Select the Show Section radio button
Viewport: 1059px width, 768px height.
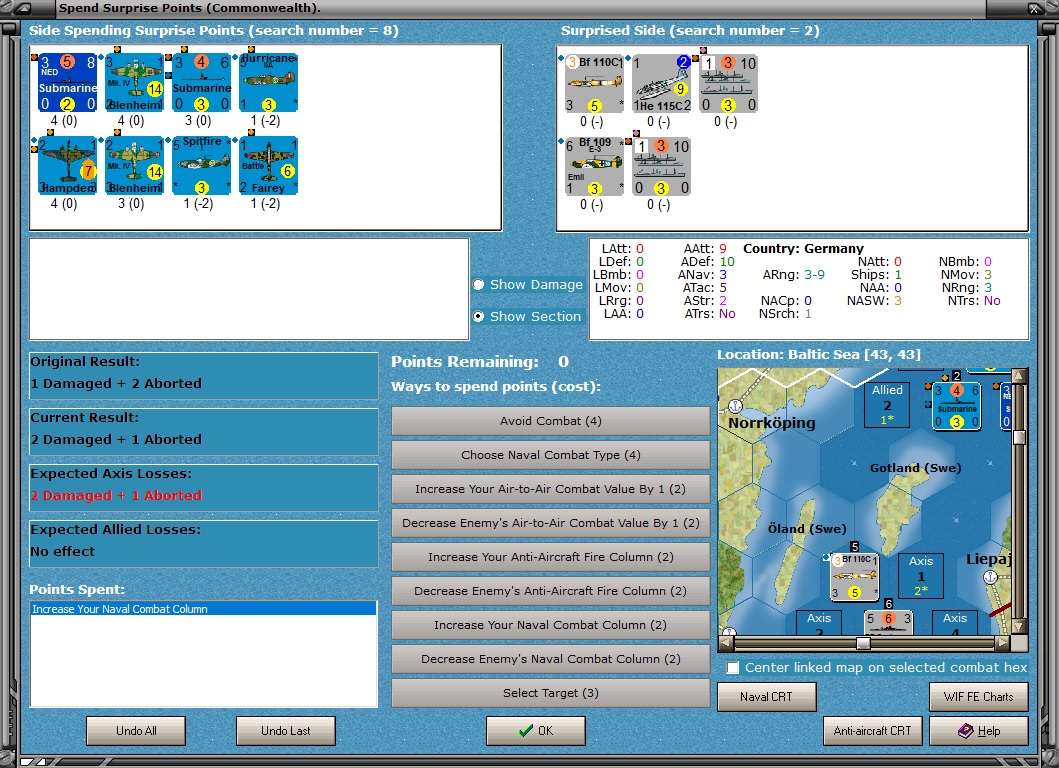pyautogui.click(x=478, y=316)
